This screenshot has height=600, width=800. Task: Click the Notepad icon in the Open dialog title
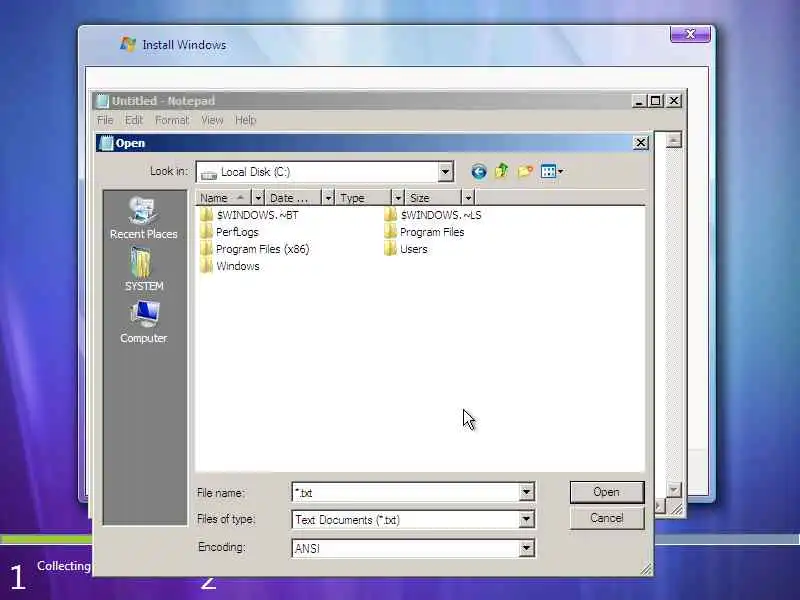tap(106, 143)
